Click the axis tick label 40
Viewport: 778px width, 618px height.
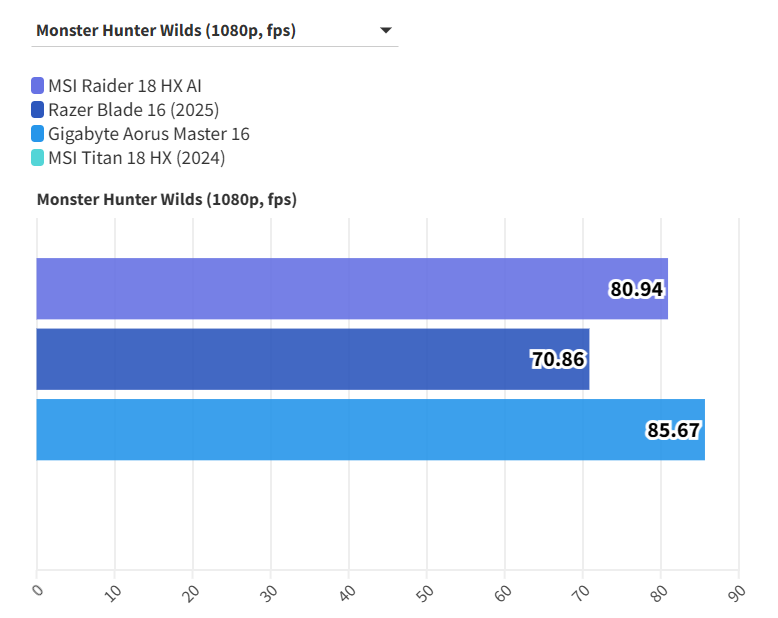click(x=347, y=593)
